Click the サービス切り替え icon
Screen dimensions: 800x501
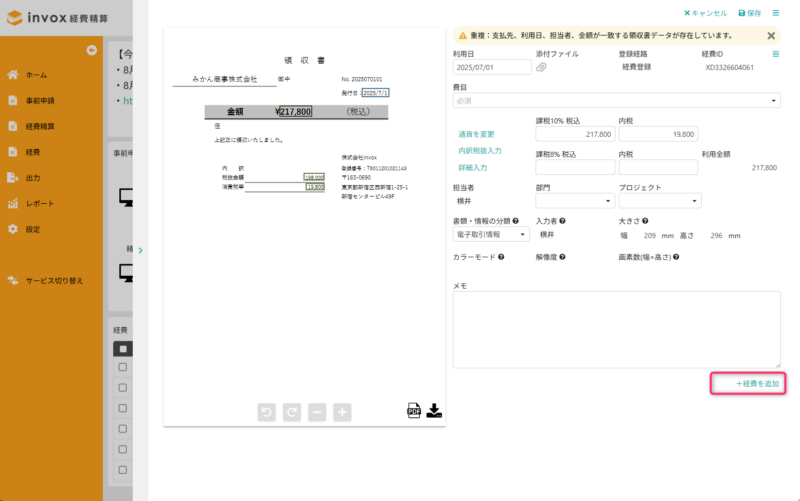tap(13, 280)
